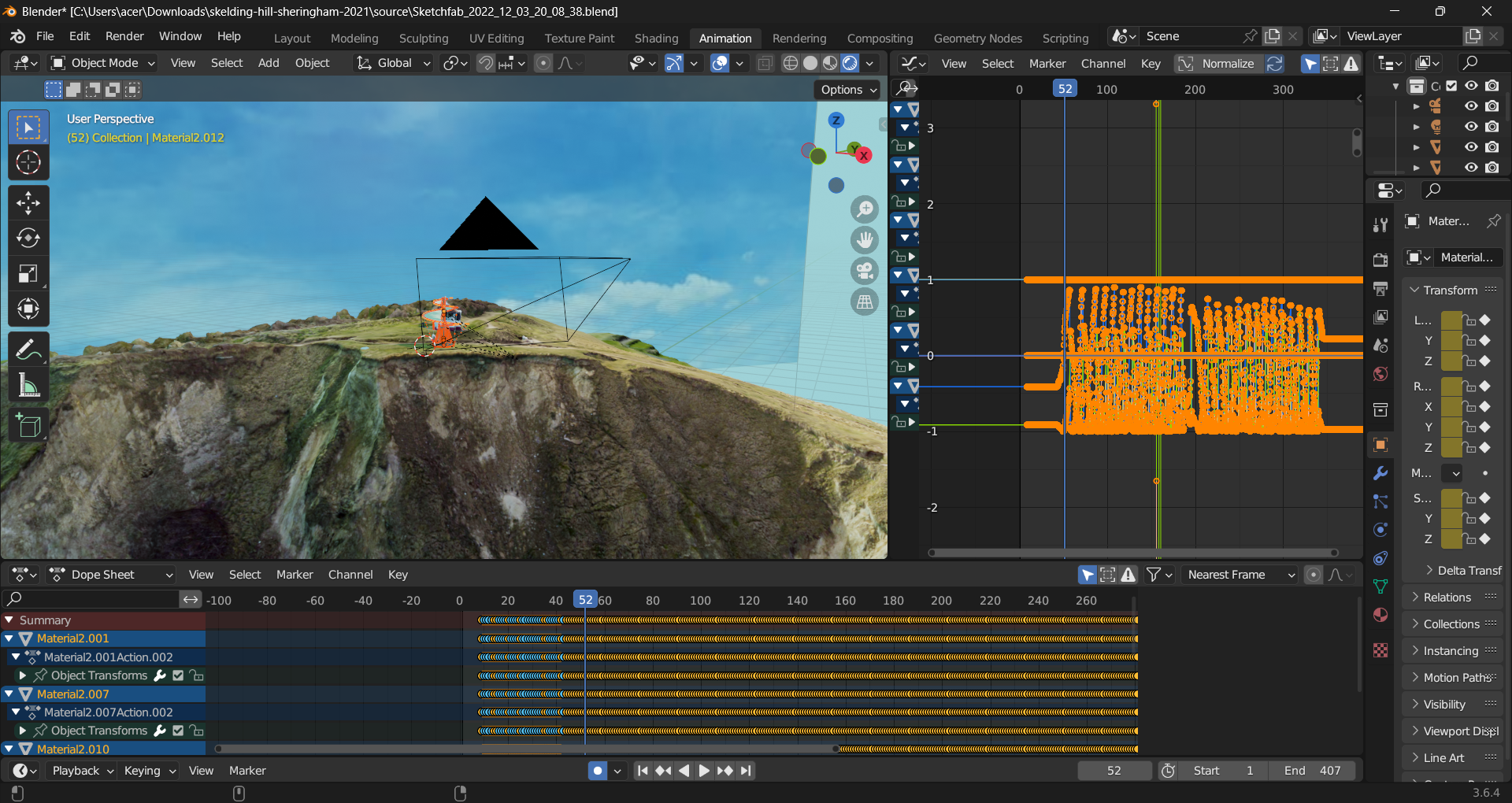The image size is (1512, 803).
Task: Click Z axis on navigation gizmo
Action: point(836,120)
